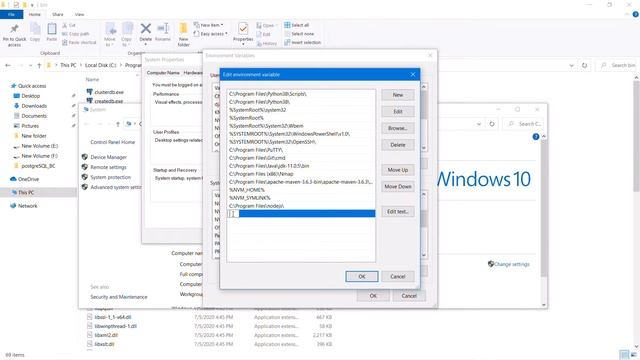Click the Explorer address bar dropdown chevron
This screenshot has width=640, height=360.
pos(571,65)
